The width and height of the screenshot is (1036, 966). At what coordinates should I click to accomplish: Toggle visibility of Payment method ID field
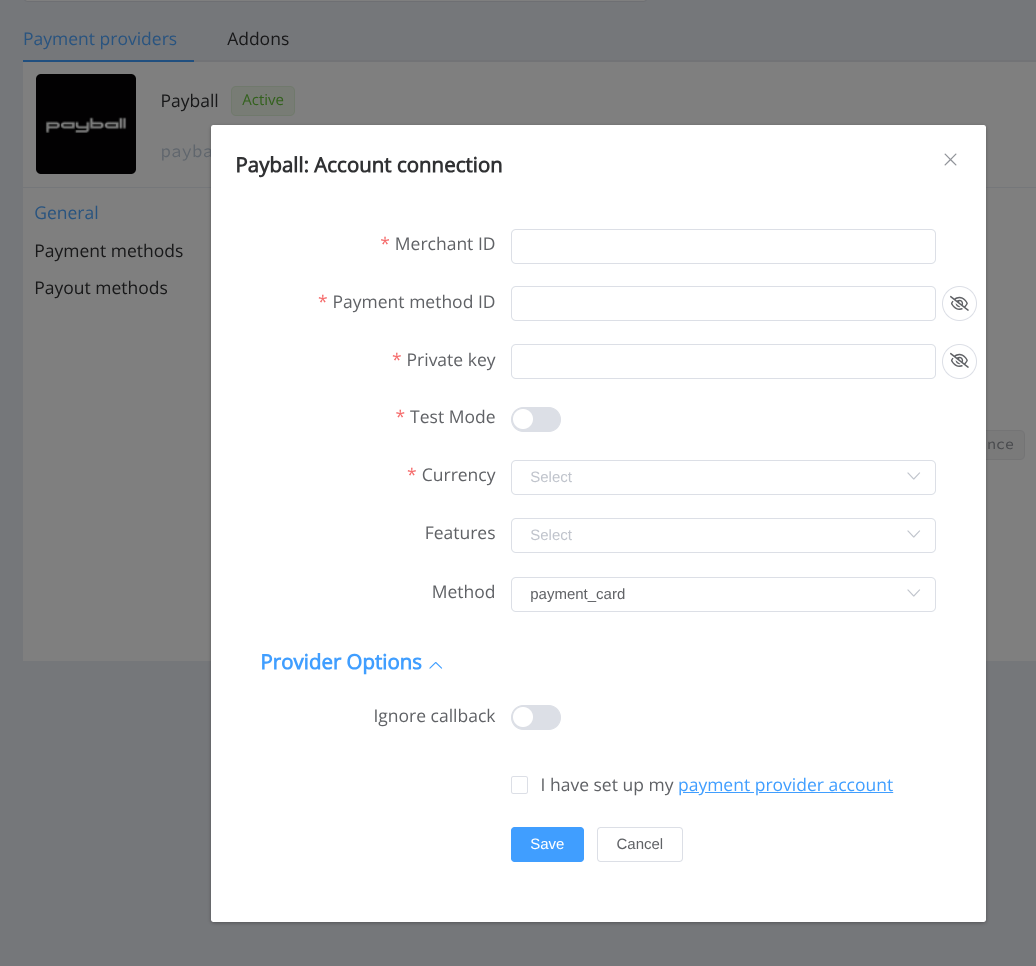pos(959,303)
